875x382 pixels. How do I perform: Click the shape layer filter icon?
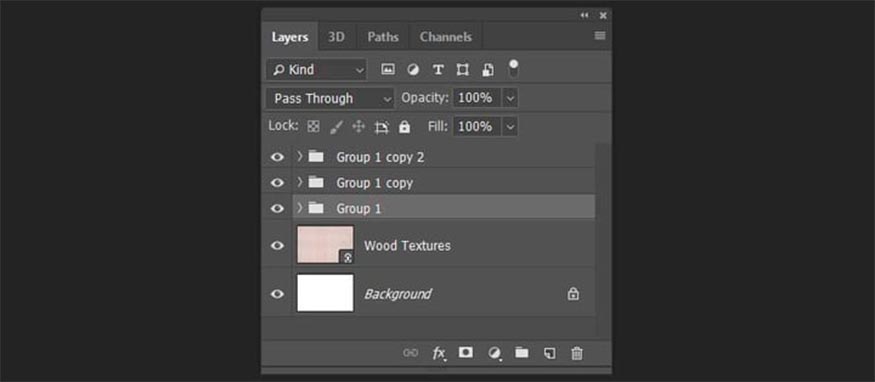pos(463,69)
